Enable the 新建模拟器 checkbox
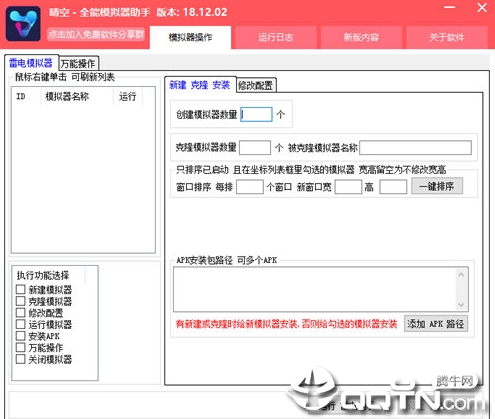The width and height of the screenshot is (495, 419). tap(21, 289)
